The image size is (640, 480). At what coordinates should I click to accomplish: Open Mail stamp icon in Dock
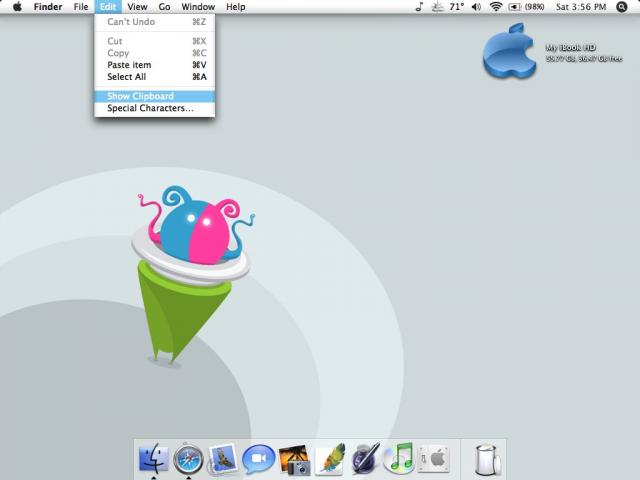point(222,459)
